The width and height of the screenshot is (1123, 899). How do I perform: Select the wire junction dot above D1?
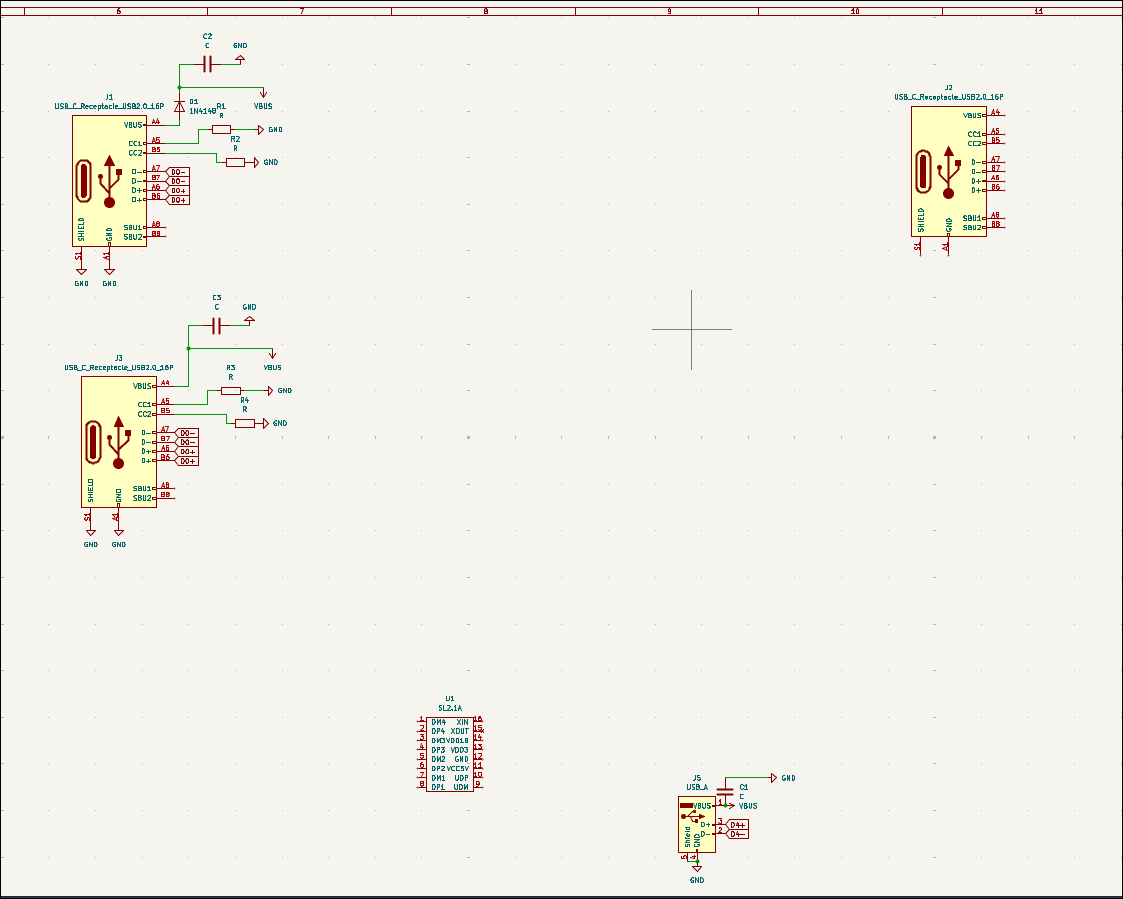(179, 87)
